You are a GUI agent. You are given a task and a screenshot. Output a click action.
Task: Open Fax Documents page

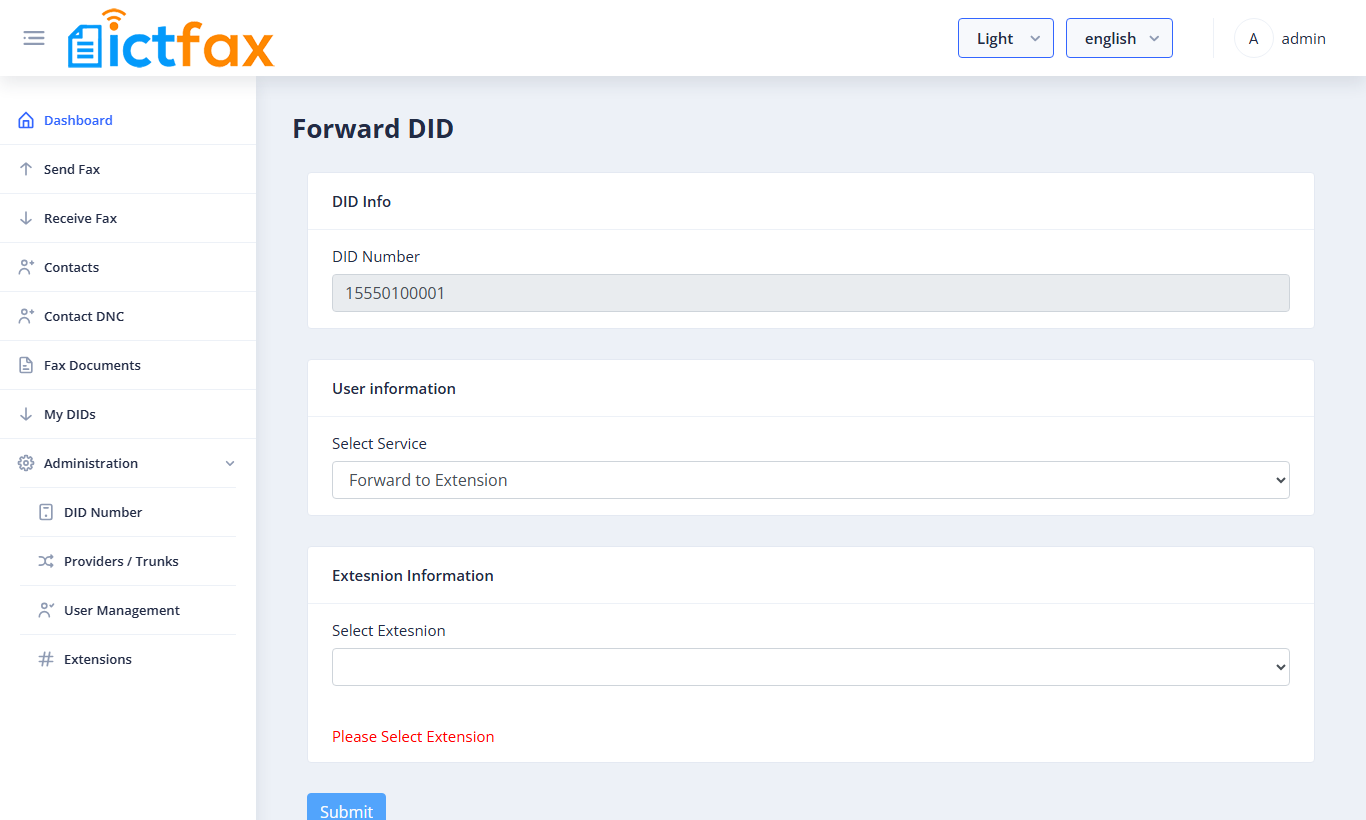[92, 365]
